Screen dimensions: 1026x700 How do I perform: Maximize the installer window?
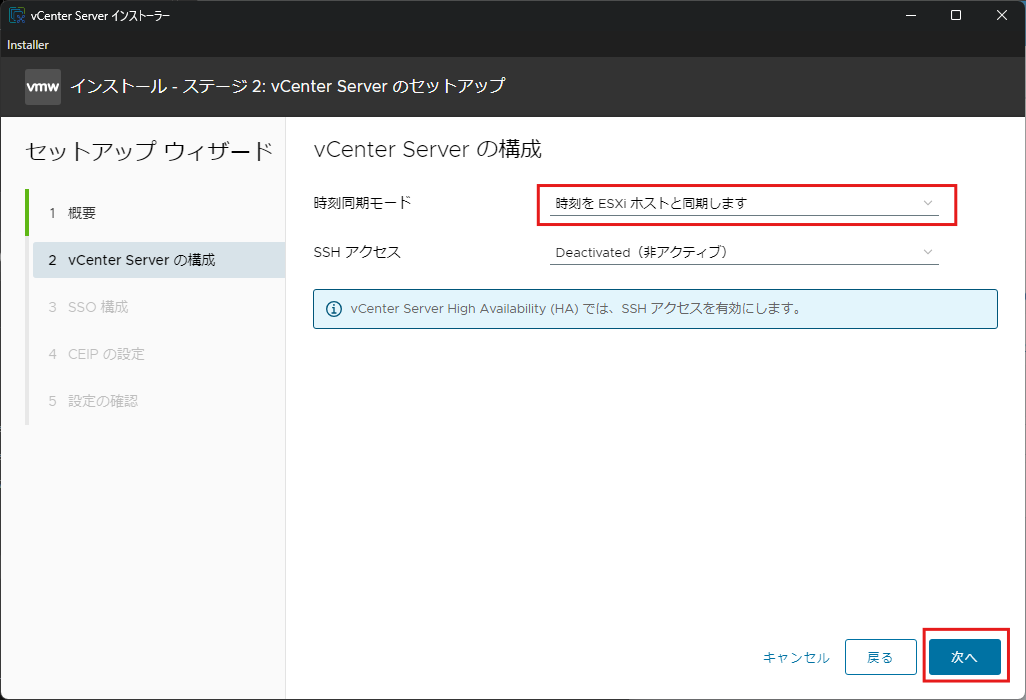pyautogui.click(x=956, y=15)
